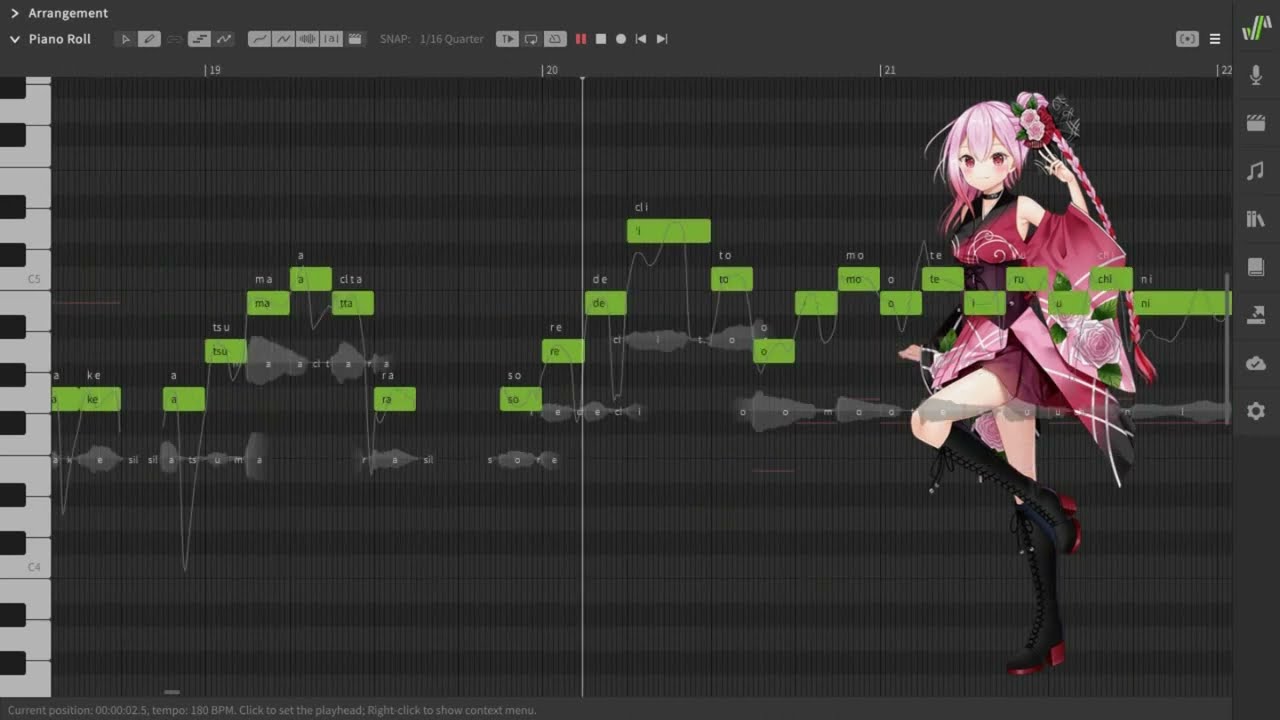Click the metronome toggle icon
This screenshot has height=720, width=1280.
[555, 39]
